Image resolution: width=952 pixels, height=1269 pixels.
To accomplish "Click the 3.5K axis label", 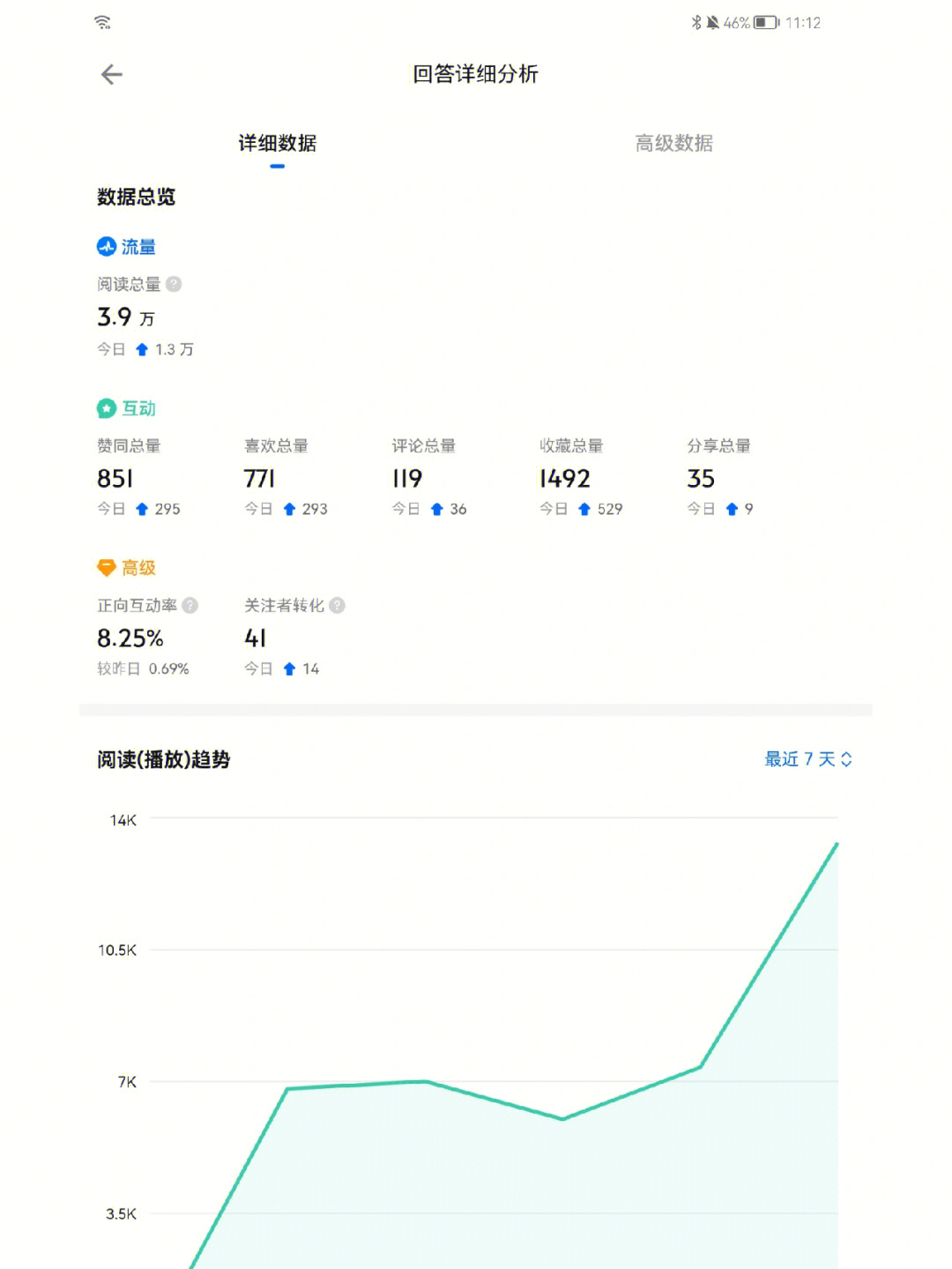I will (x=121, y=1213).
